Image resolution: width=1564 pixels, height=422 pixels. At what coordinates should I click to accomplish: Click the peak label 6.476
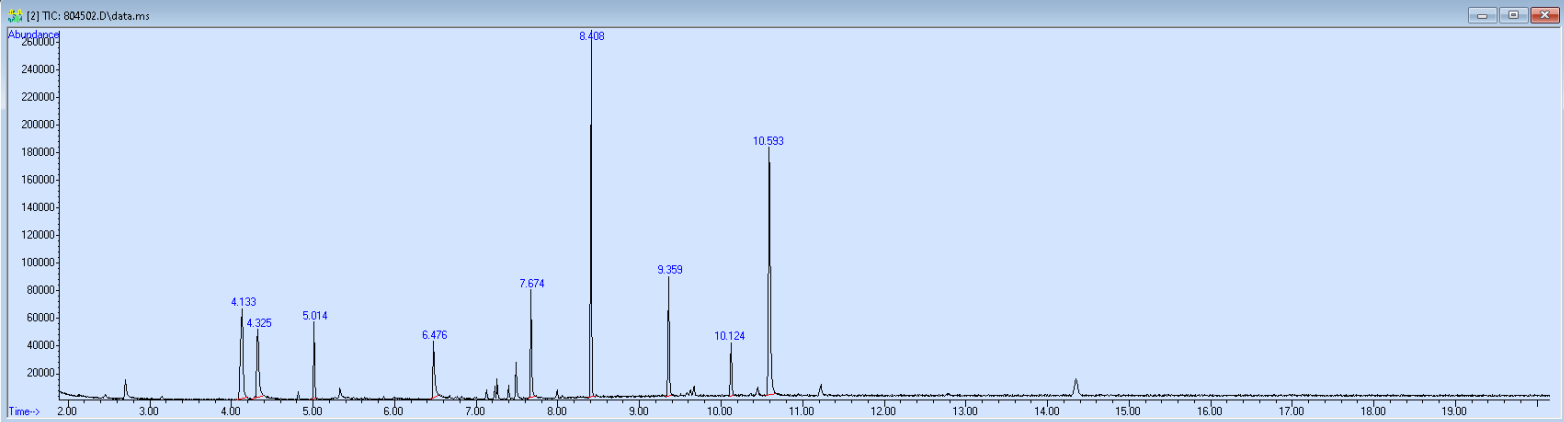pyautogui.click(x=434, y=335)
